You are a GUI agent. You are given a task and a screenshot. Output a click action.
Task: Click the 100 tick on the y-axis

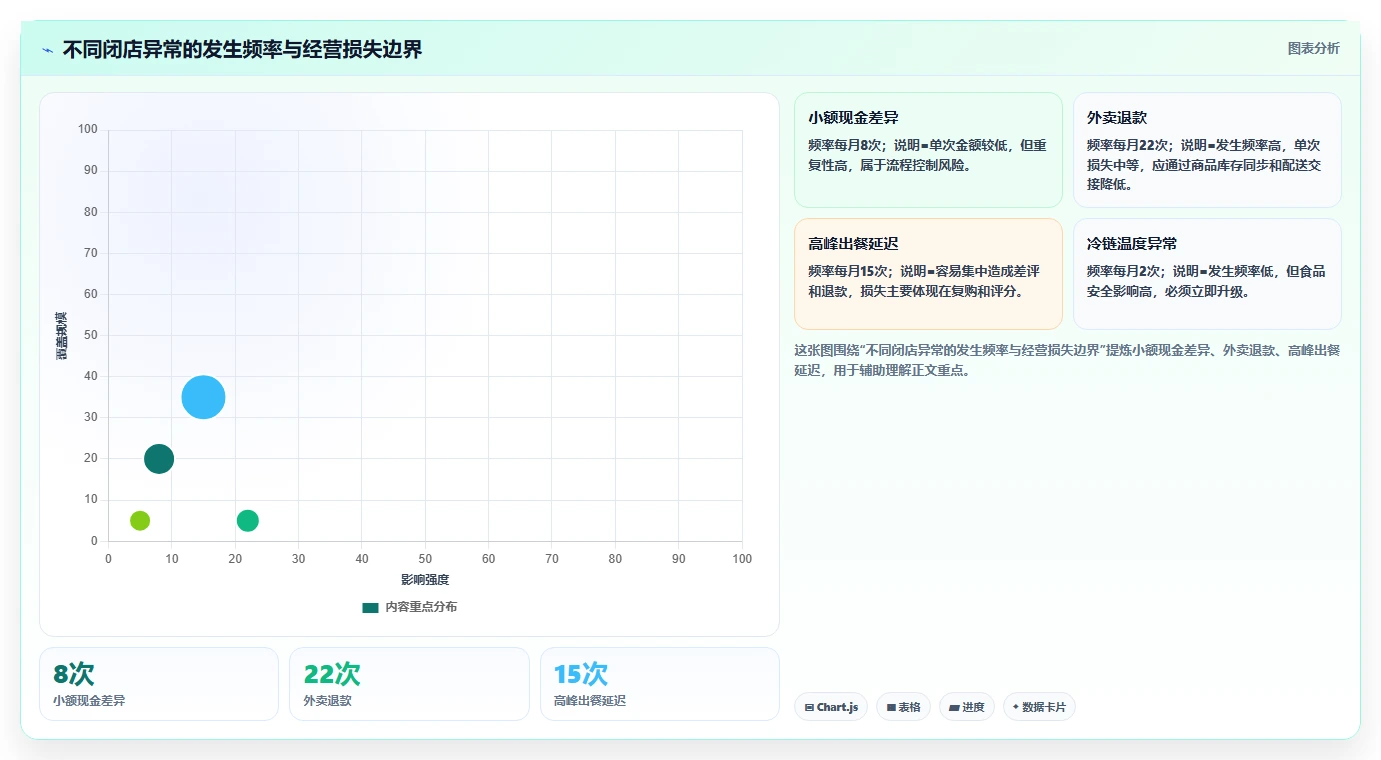(88, 130)
